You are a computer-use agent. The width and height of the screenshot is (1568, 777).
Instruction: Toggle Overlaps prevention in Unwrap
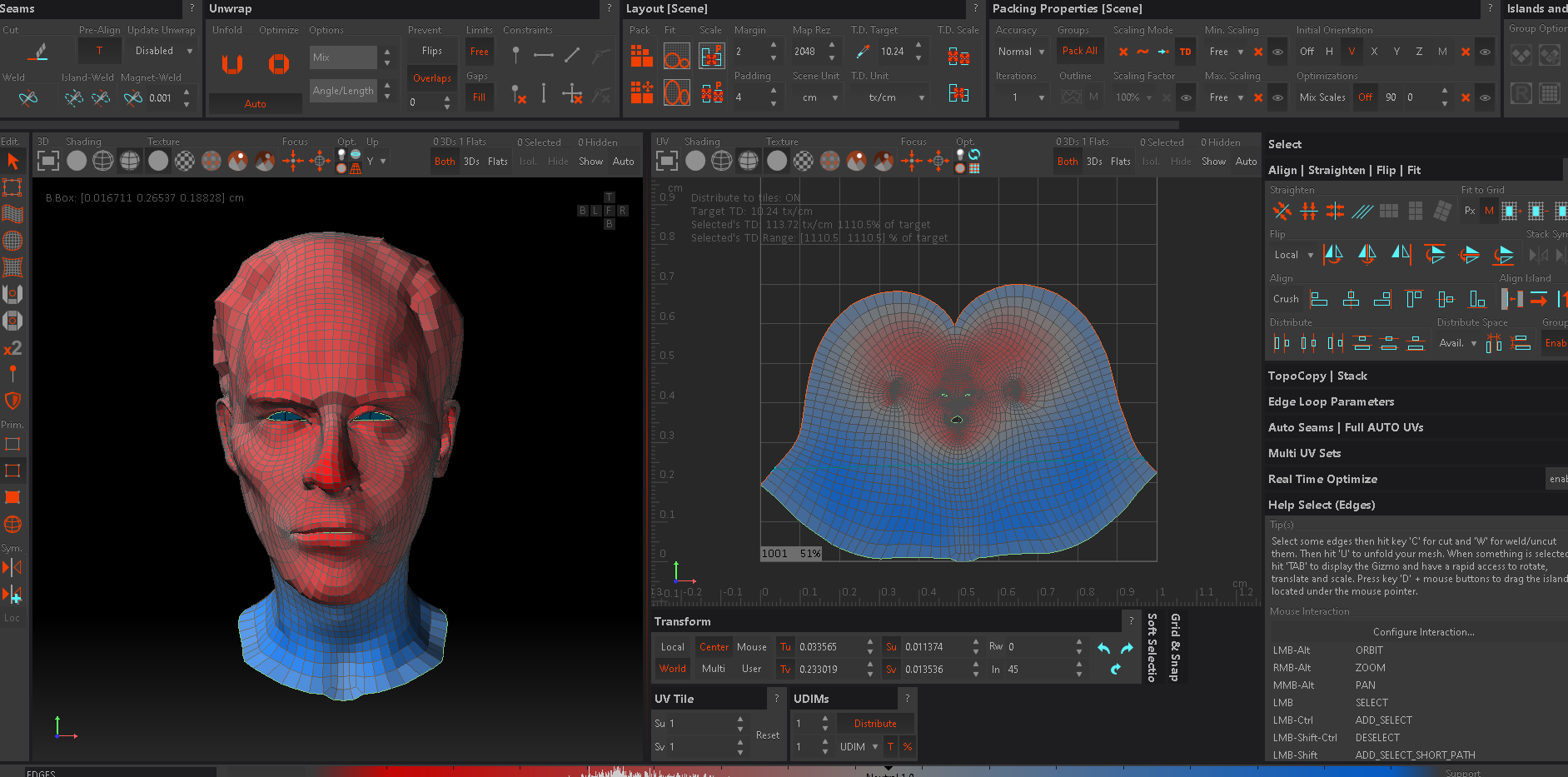coord(432,78)
